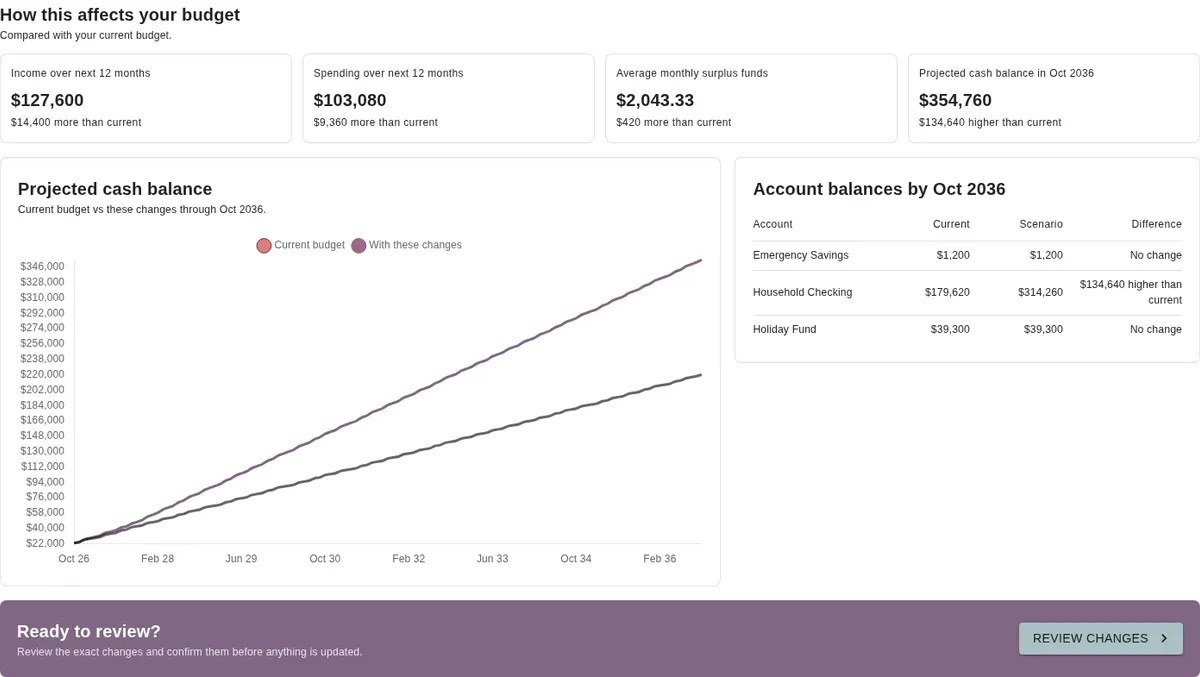Click the $346,000 y-axis label
This screenshot has height=677, width=1200.
[x=42, y=266]
